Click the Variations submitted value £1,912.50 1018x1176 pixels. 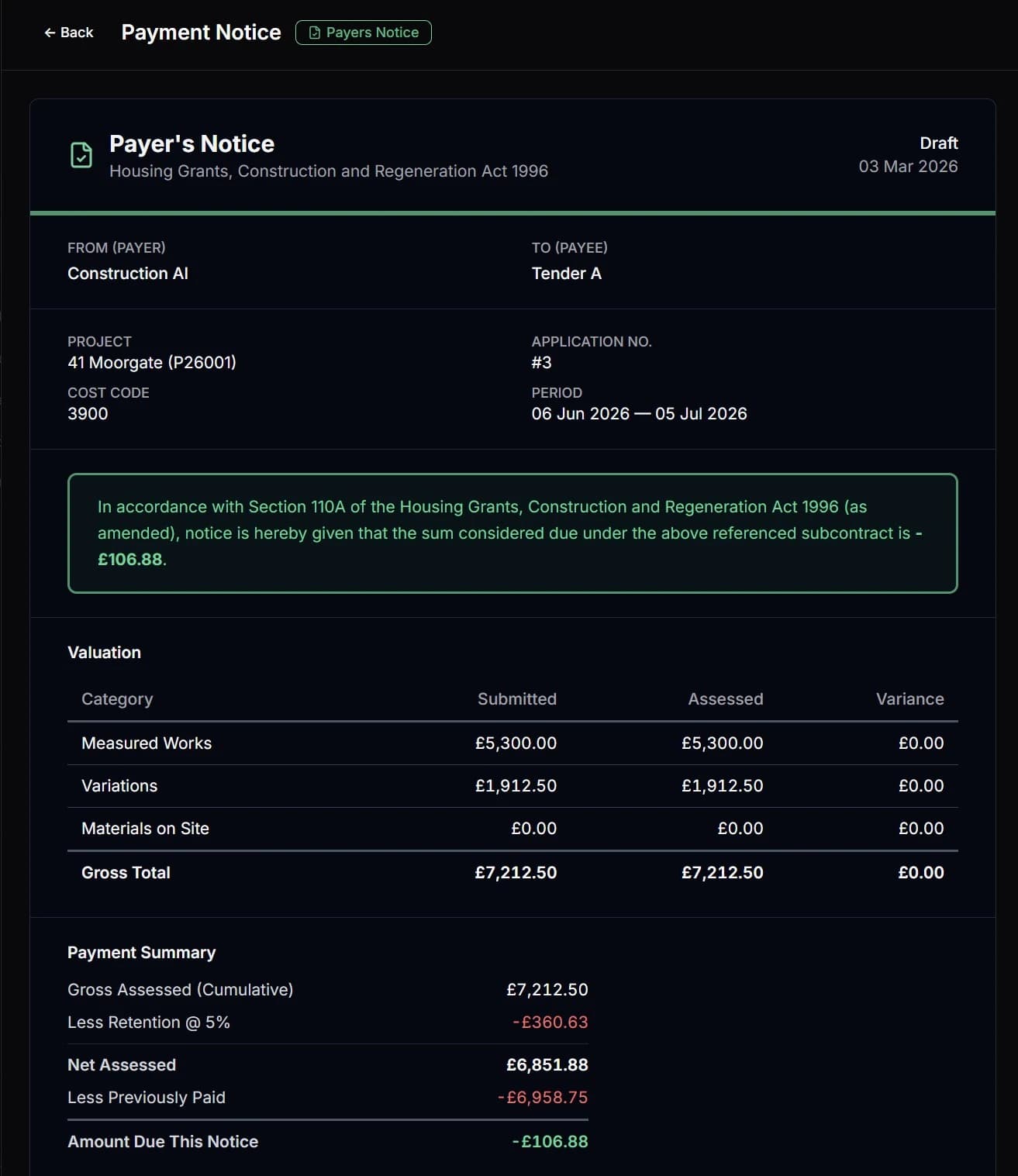coord(516,785)
